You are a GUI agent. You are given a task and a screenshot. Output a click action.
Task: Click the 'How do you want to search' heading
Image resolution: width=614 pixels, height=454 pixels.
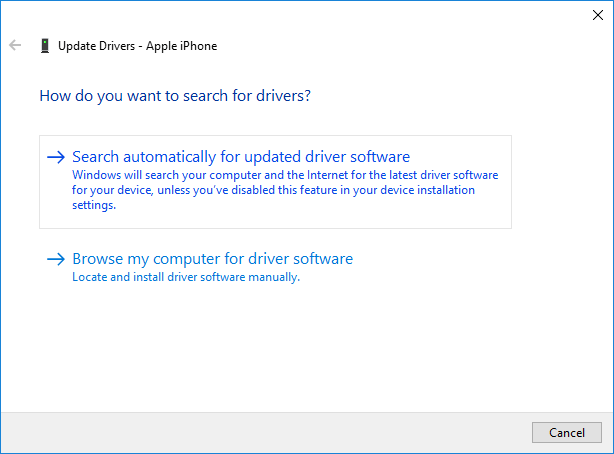[x=175, y=97]
